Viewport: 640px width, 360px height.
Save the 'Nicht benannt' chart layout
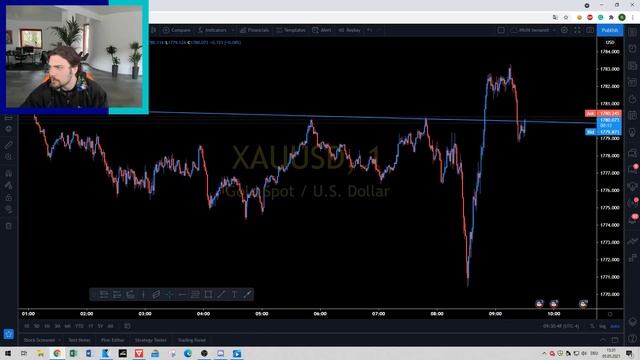coord(530,30)
